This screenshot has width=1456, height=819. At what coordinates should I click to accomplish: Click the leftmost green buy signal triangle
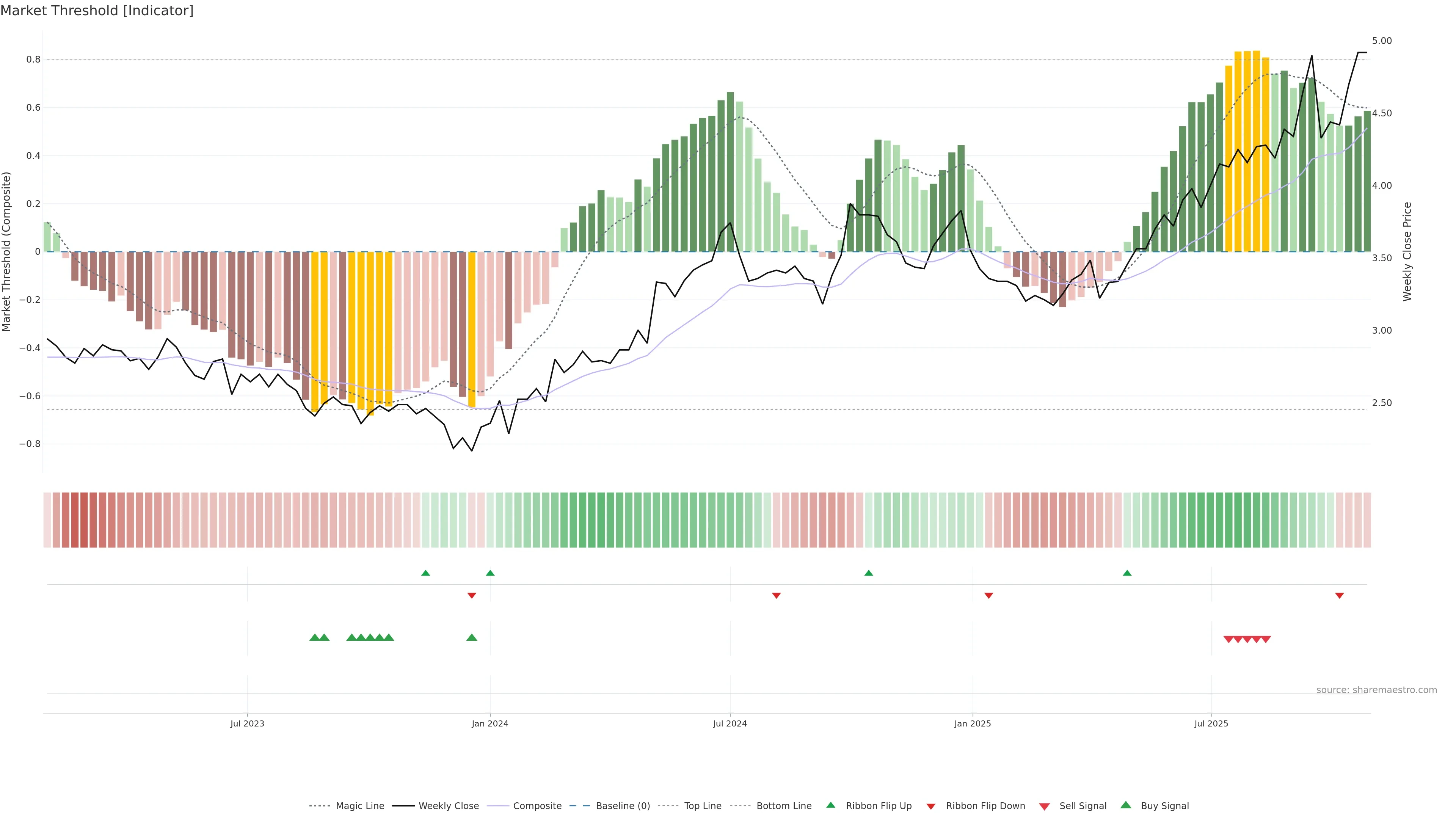coord(315,637)
